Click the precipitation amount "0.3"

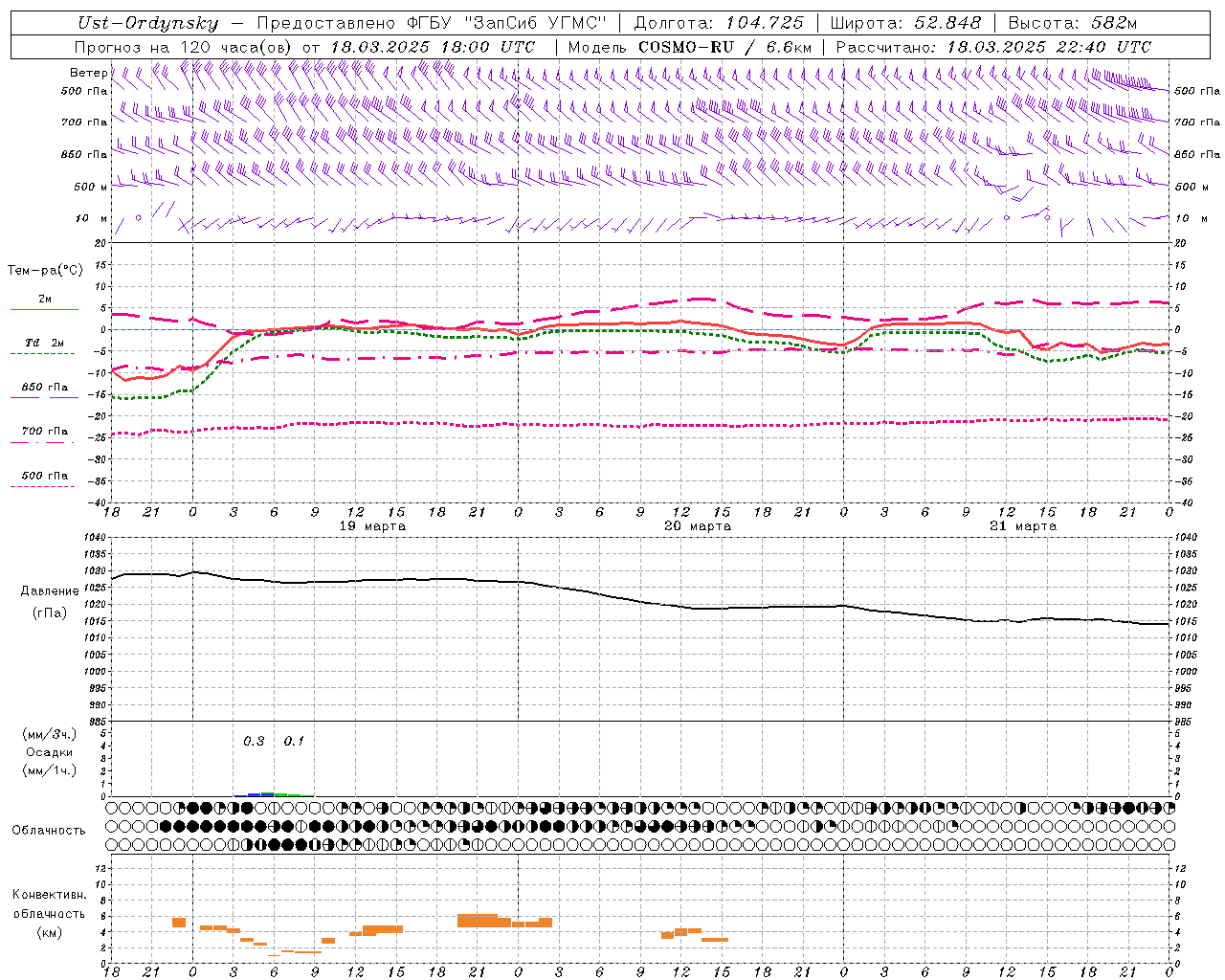point(254,742)
